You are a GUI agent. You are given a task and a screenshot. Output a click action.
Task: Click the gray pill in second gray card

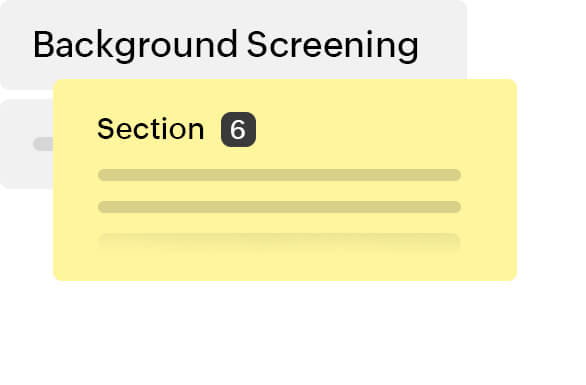click(43, 144)
